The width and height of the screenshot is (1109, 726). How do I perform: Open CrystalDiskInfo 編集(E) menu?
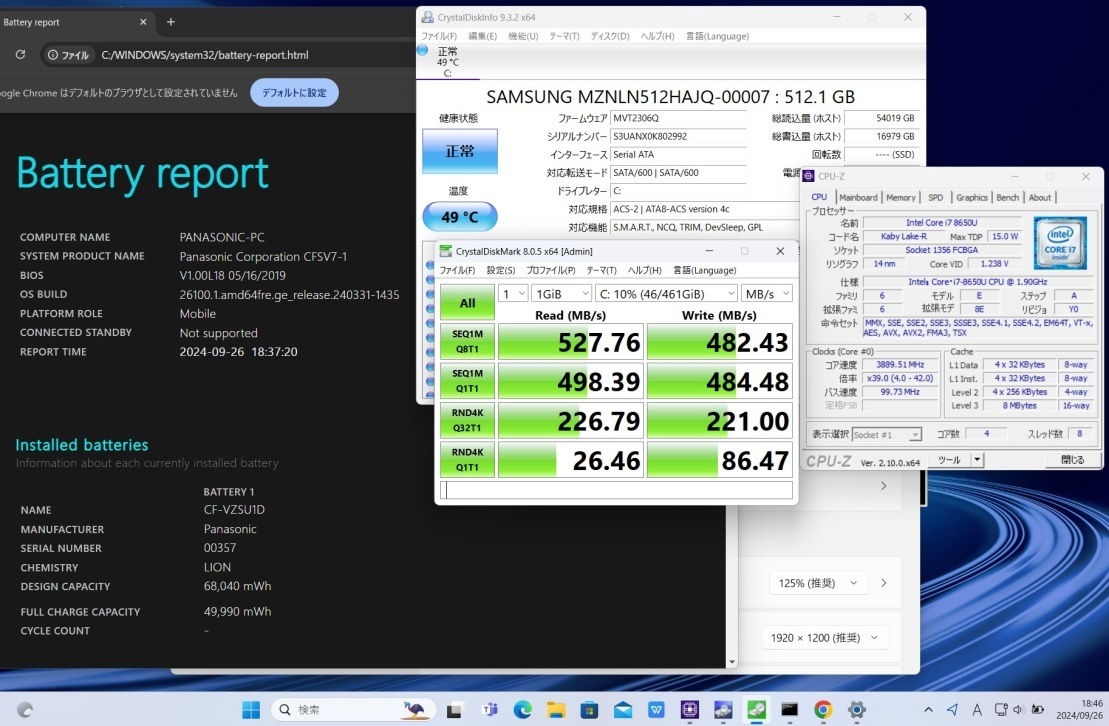[x=482, y=36]
